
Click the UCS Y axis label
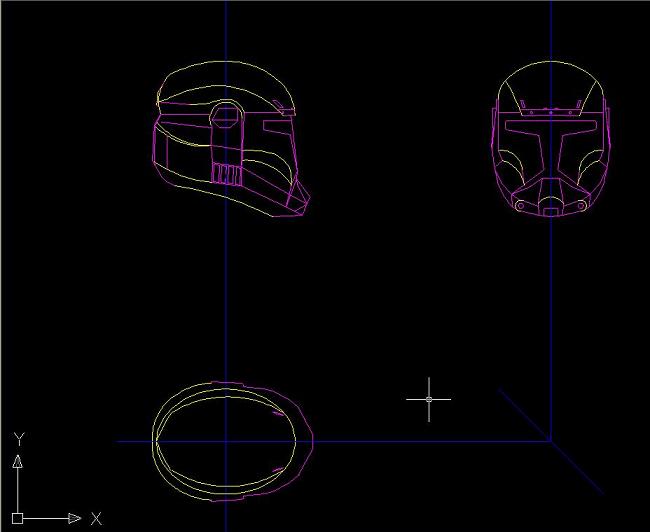click(19, 439)
